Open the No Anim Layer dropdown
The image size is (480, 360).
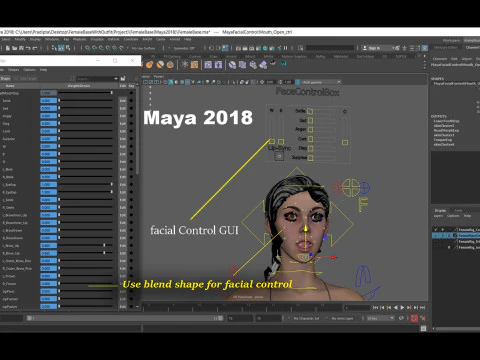click(342, 318)
